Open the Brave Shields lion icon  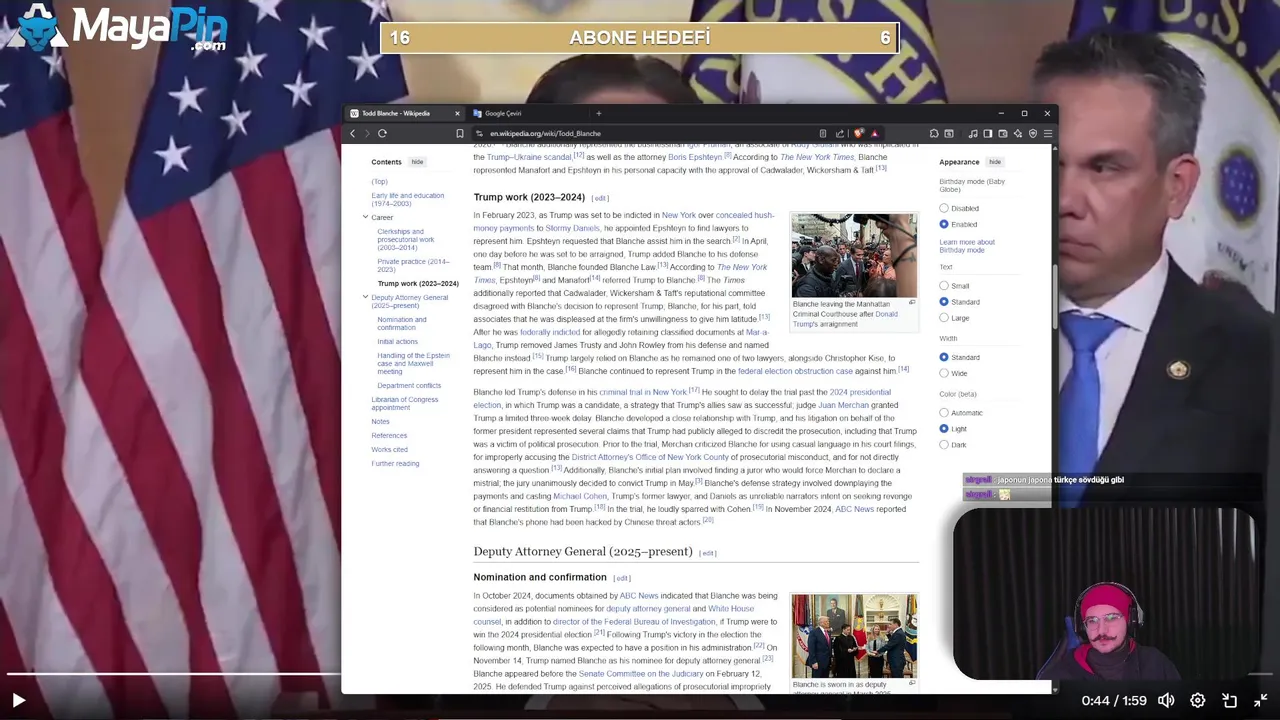[x=858, y=133]
